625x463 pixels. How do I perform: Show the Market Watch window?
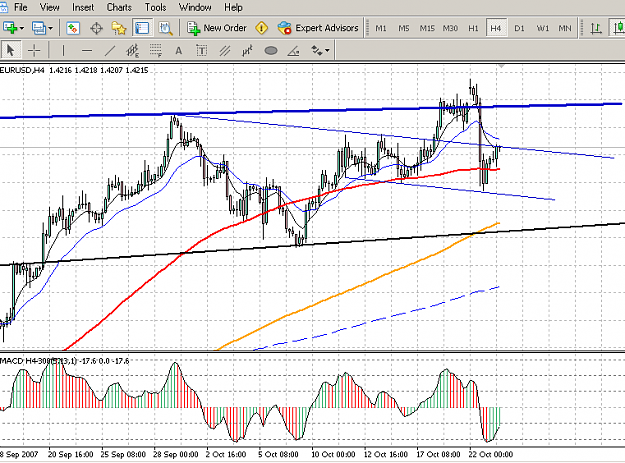[x=73, y=28]
